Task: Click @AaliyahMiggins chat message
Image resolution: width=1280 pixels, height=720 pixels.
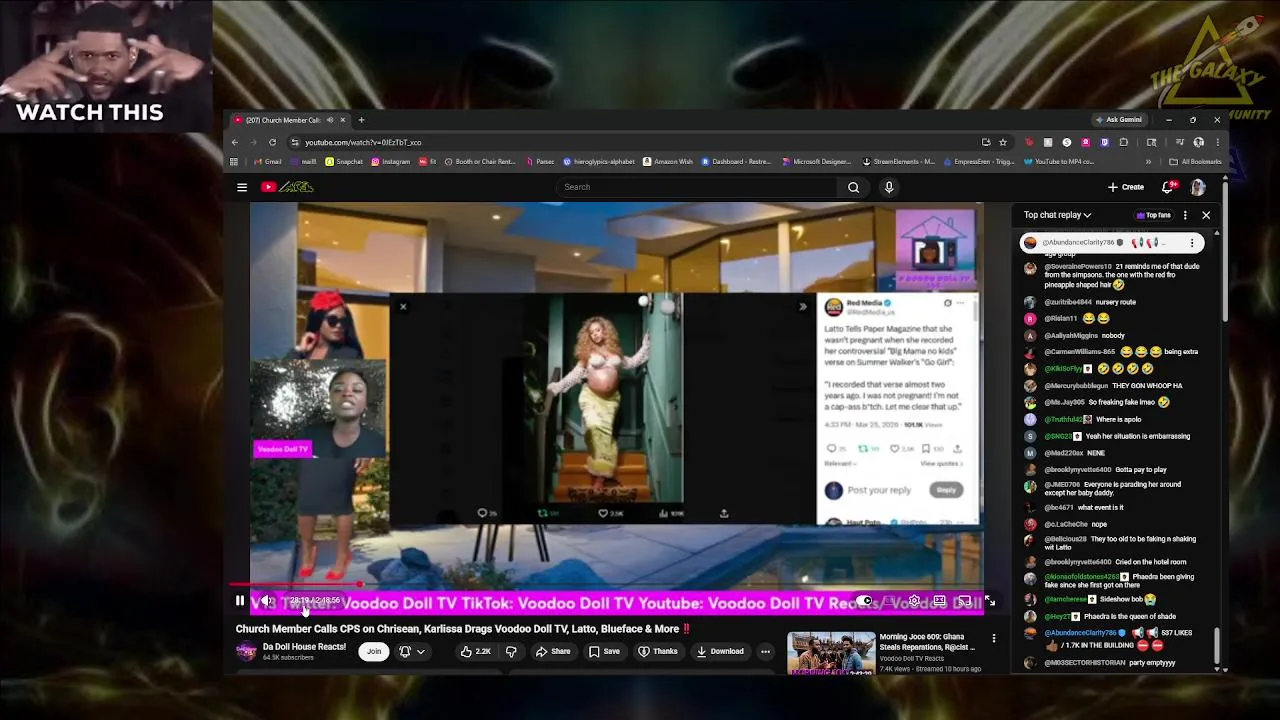Action: click(x=1084, y=335)
